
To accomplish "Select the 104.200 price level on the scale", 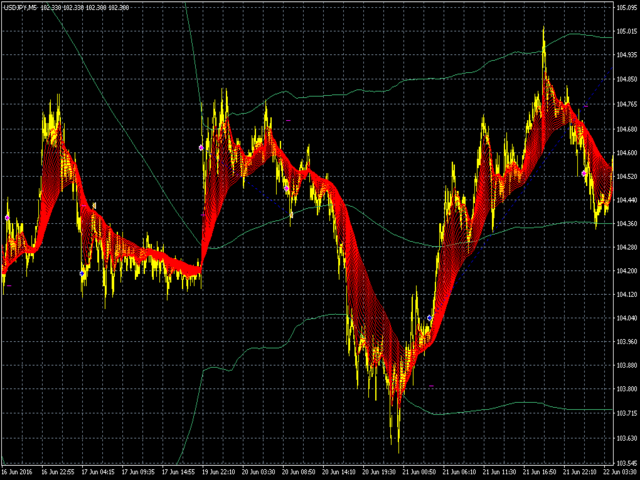I will click(x=627, y=271).
